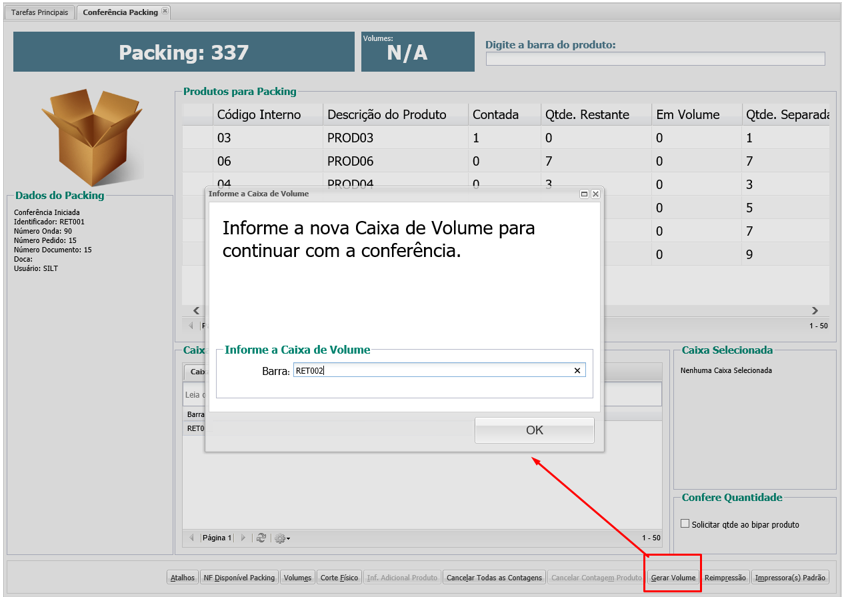Click the Corte Físico button
Image resolution: width=843 pixels, height=602 pixels.
339,578
